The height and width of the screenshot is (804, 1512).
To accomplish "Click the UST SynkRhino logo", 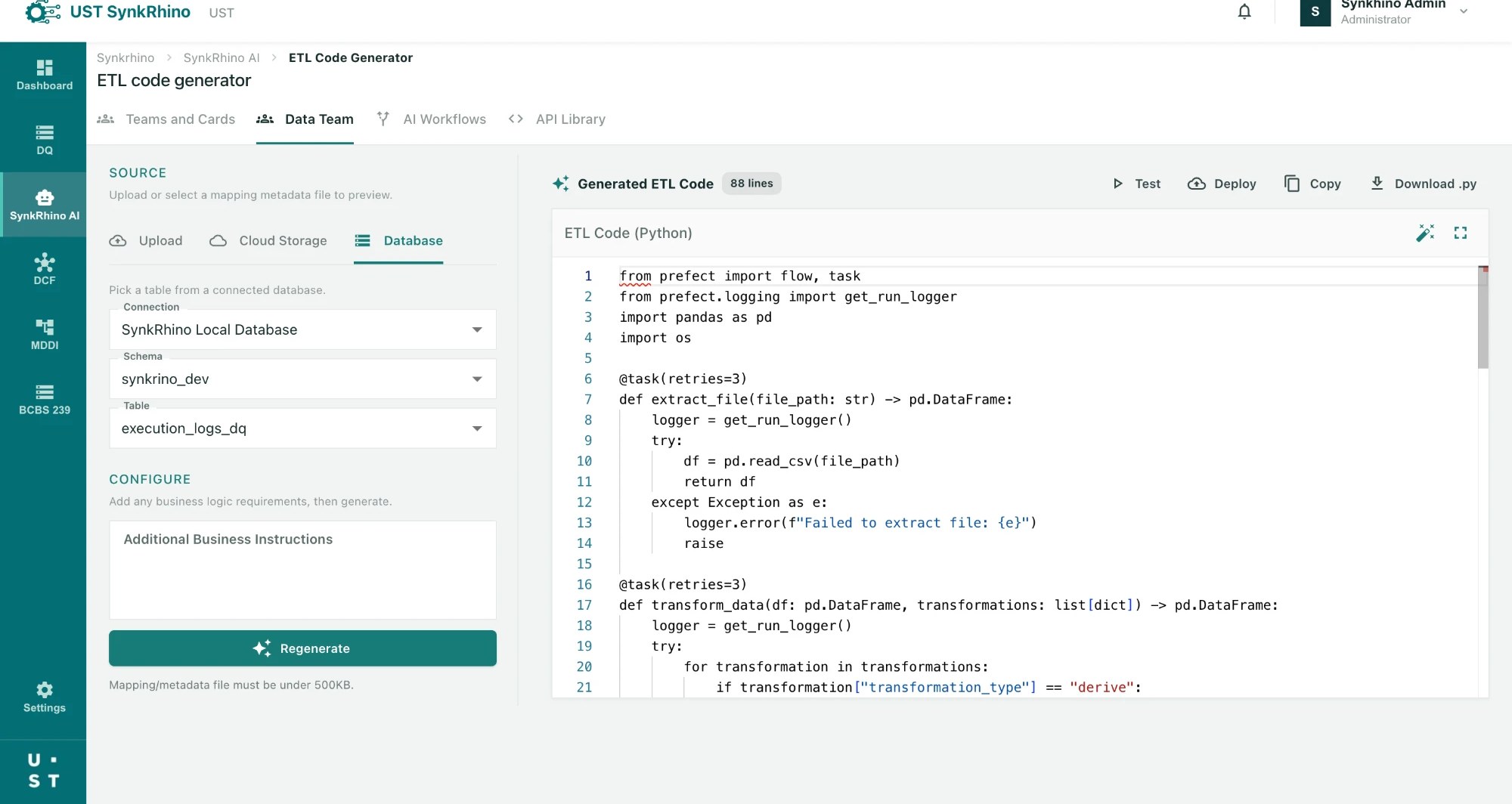I will pyautogui.click(x=107, y=12).
